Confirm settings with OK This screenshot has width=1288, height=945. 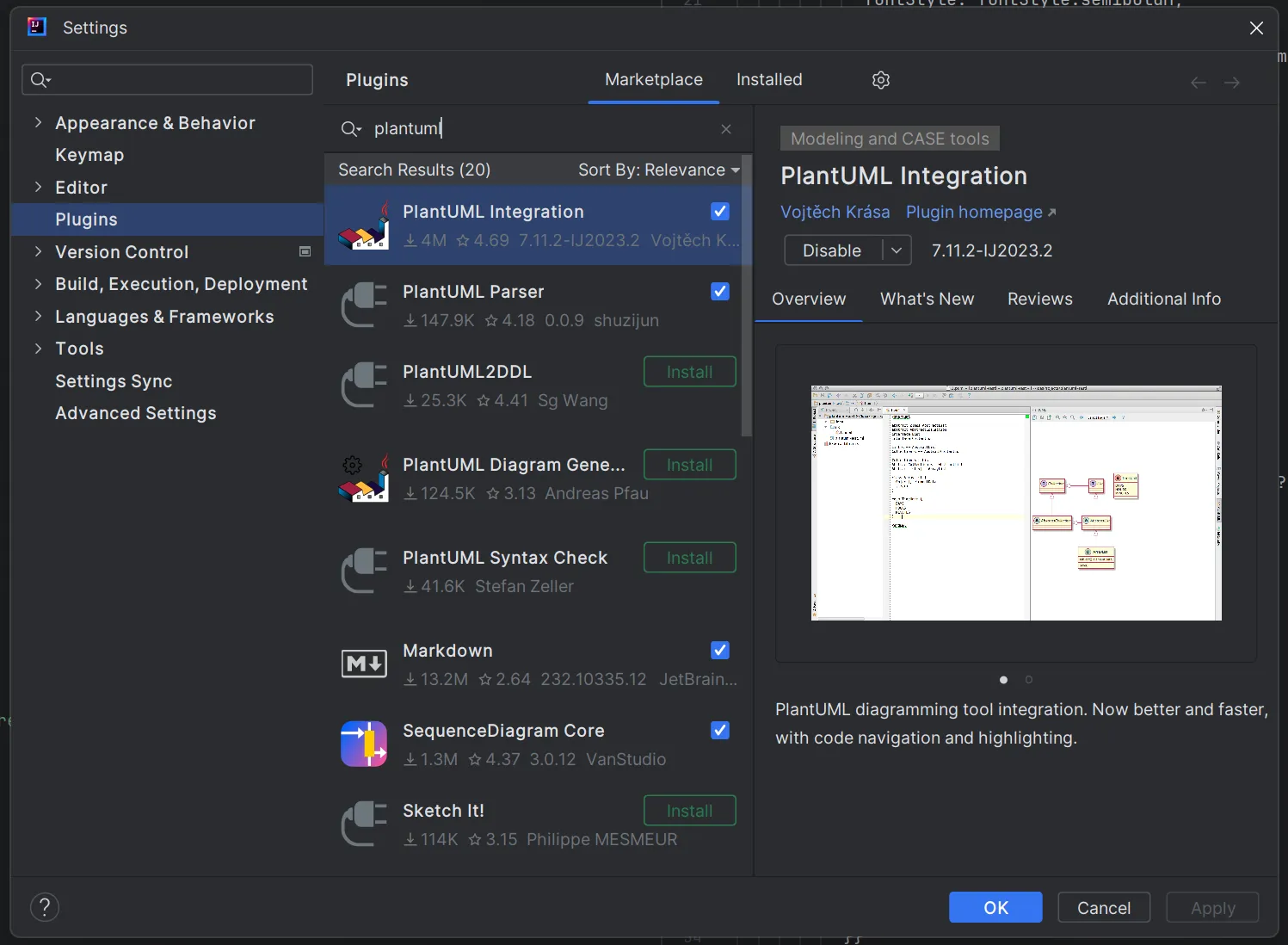995,907
